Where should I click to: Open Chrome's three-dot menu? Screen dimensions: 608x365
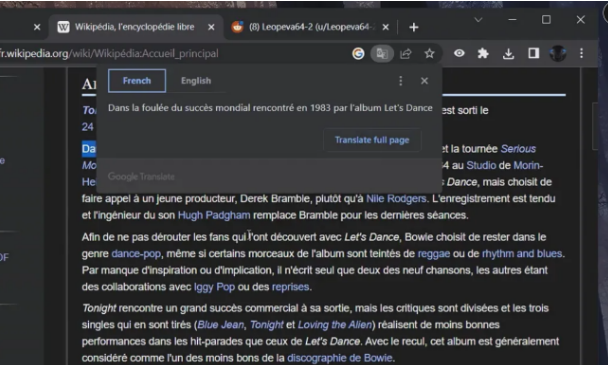(581, 53)
